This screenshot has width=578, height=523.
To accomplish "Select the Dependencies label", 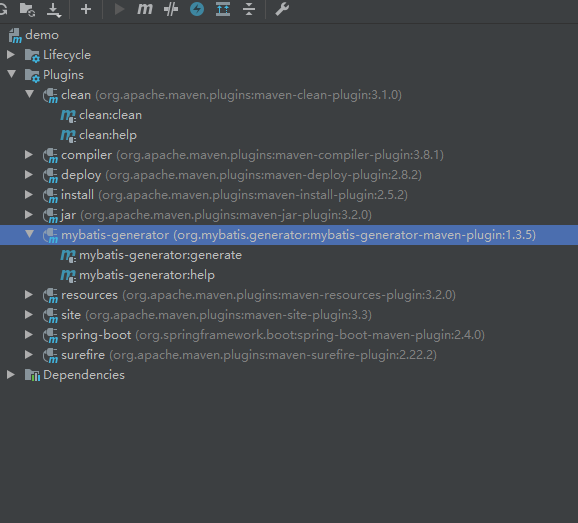I will click(x=84, y=375).
